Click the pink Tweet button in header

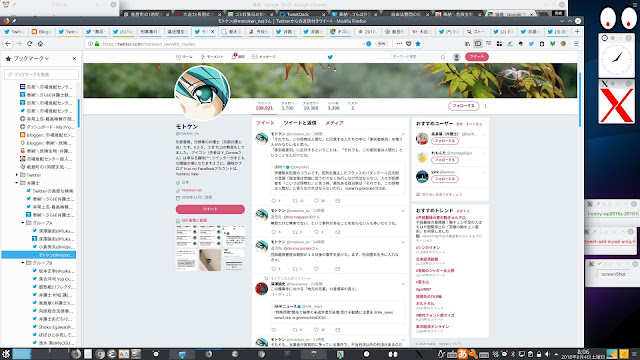click(477, 57)
